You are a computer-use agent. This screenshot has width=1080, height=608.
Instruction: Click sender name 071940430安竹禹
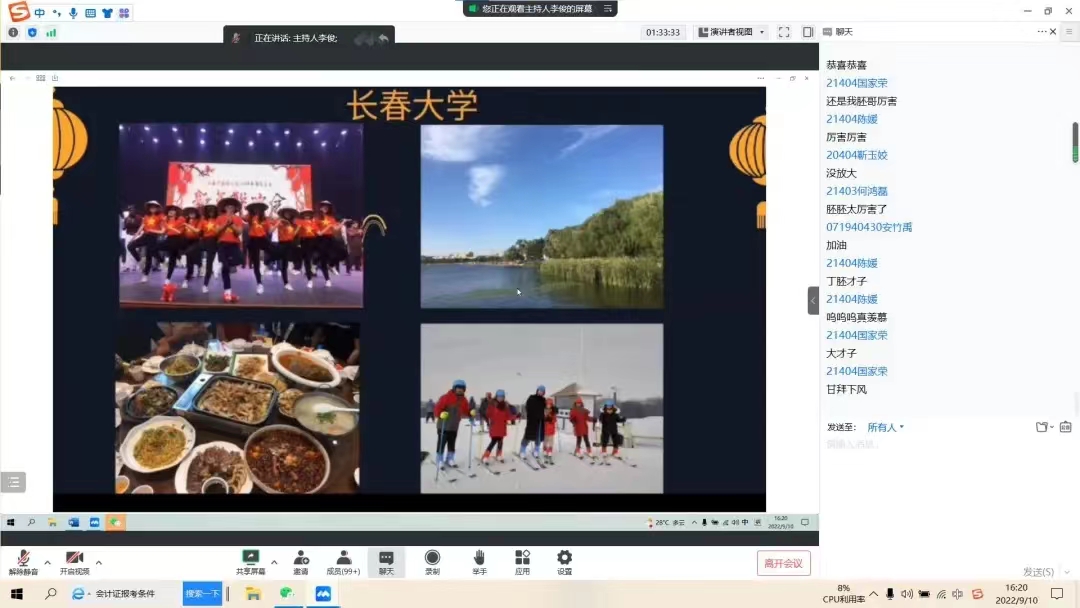point(869,227)
